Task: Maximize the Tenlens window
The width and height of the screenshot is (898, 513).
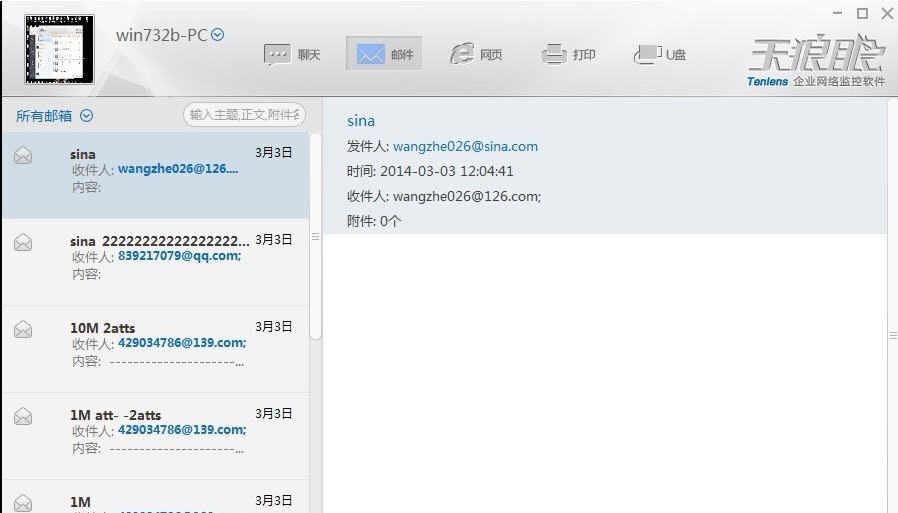Action: point(862,13)
